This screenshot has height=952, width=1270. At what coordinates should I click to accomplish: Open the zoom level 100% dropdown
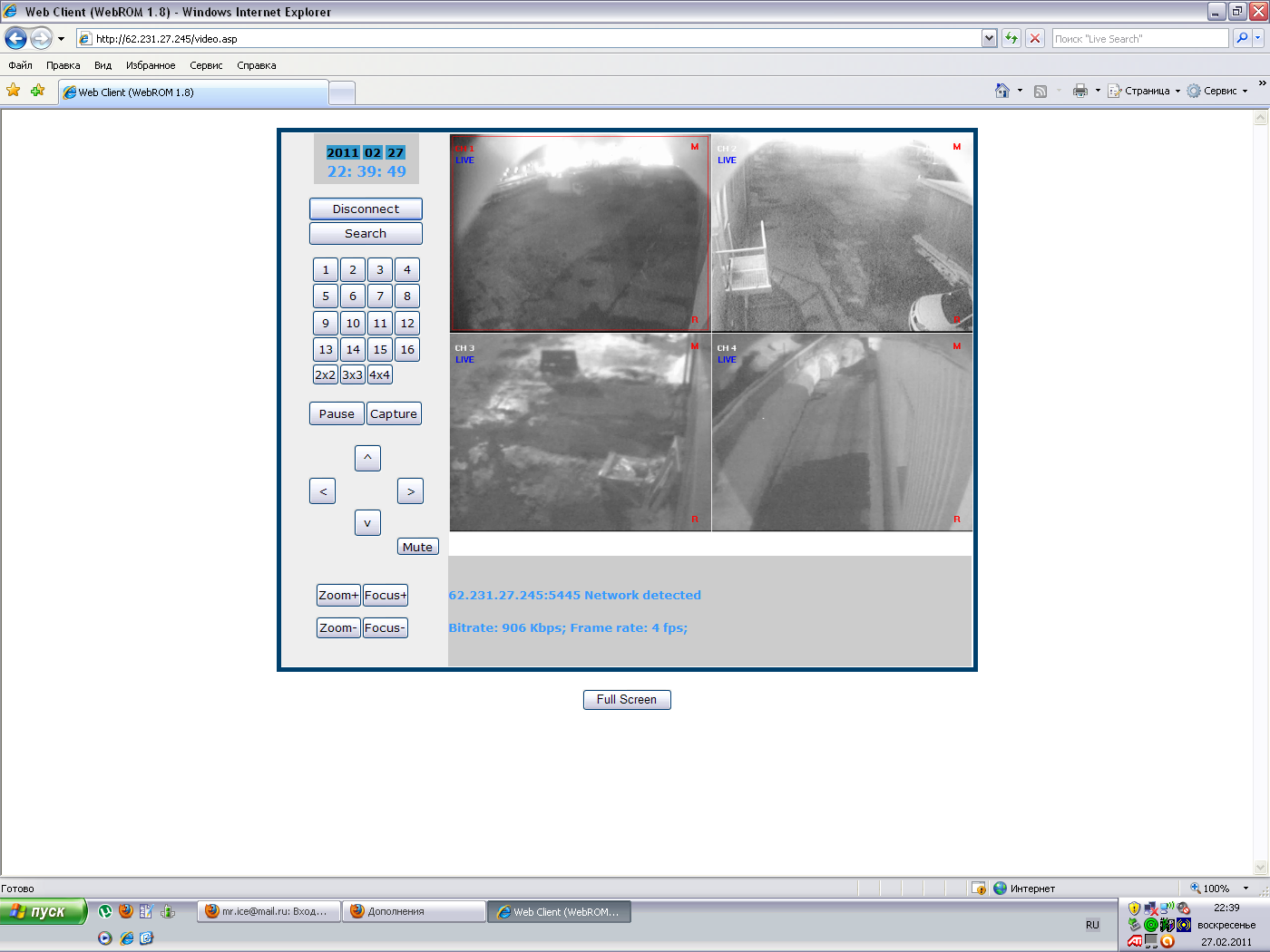tap(1246, 889)
